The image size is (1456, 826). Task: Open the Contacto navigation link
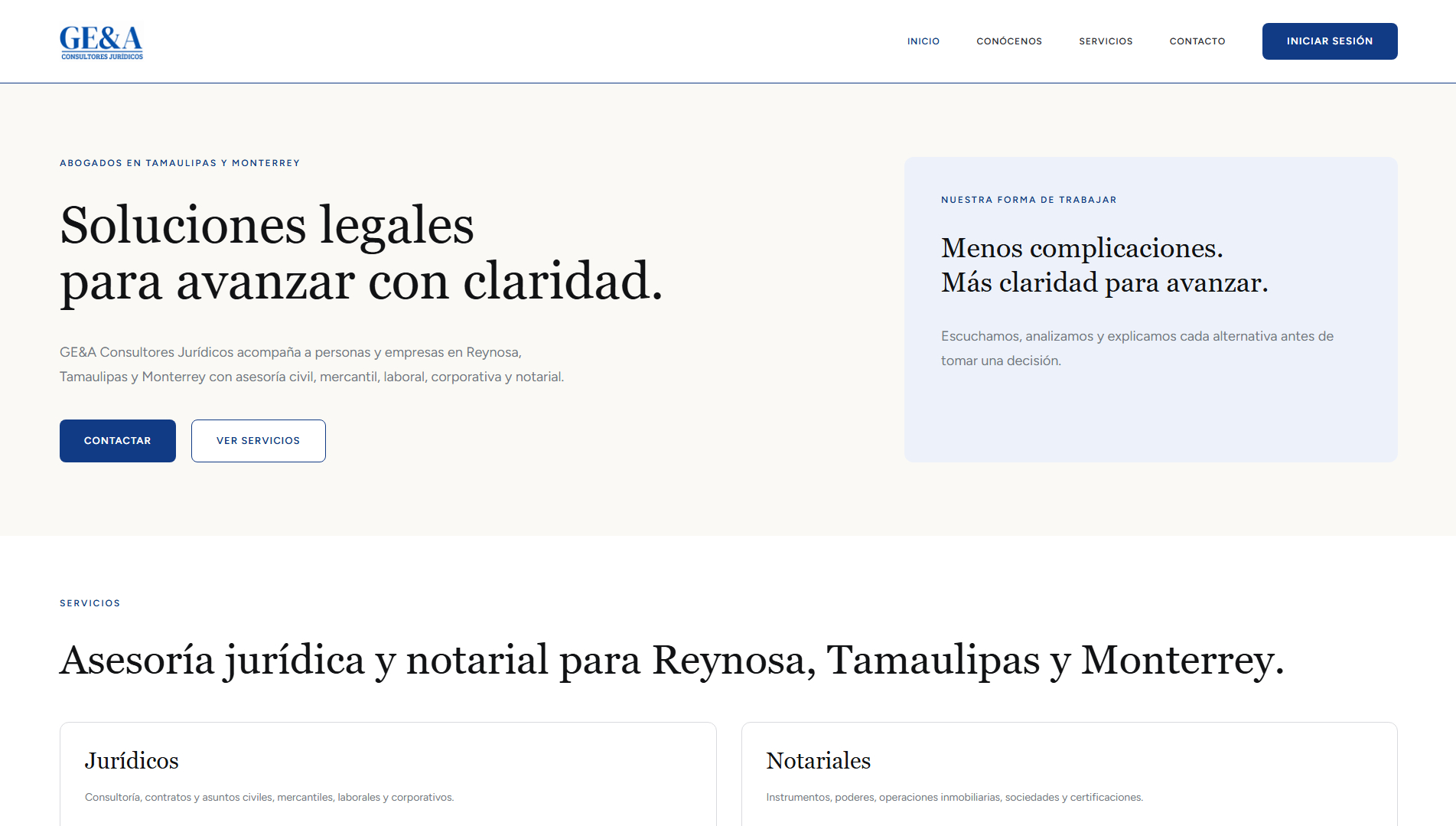[x=1197, y=41]
